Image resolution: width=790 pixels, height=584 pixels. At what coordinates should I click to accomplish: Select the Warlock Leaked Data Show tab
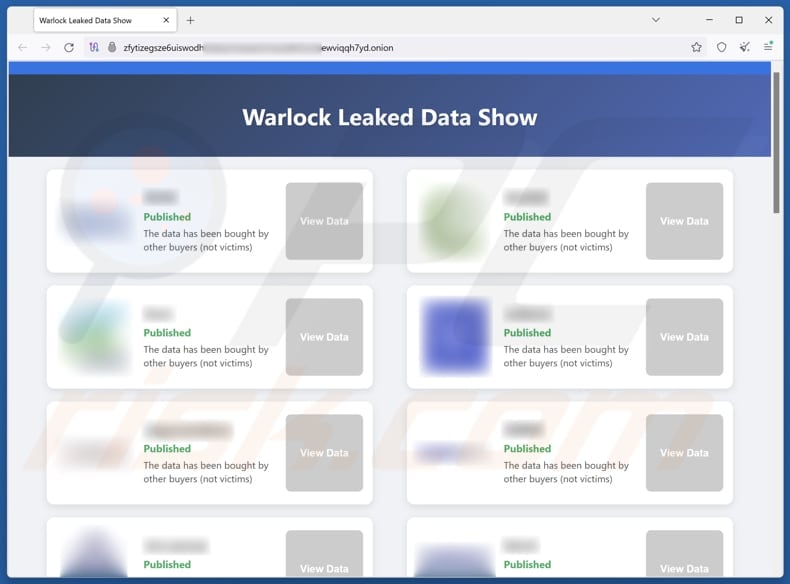tap(90, 20)
